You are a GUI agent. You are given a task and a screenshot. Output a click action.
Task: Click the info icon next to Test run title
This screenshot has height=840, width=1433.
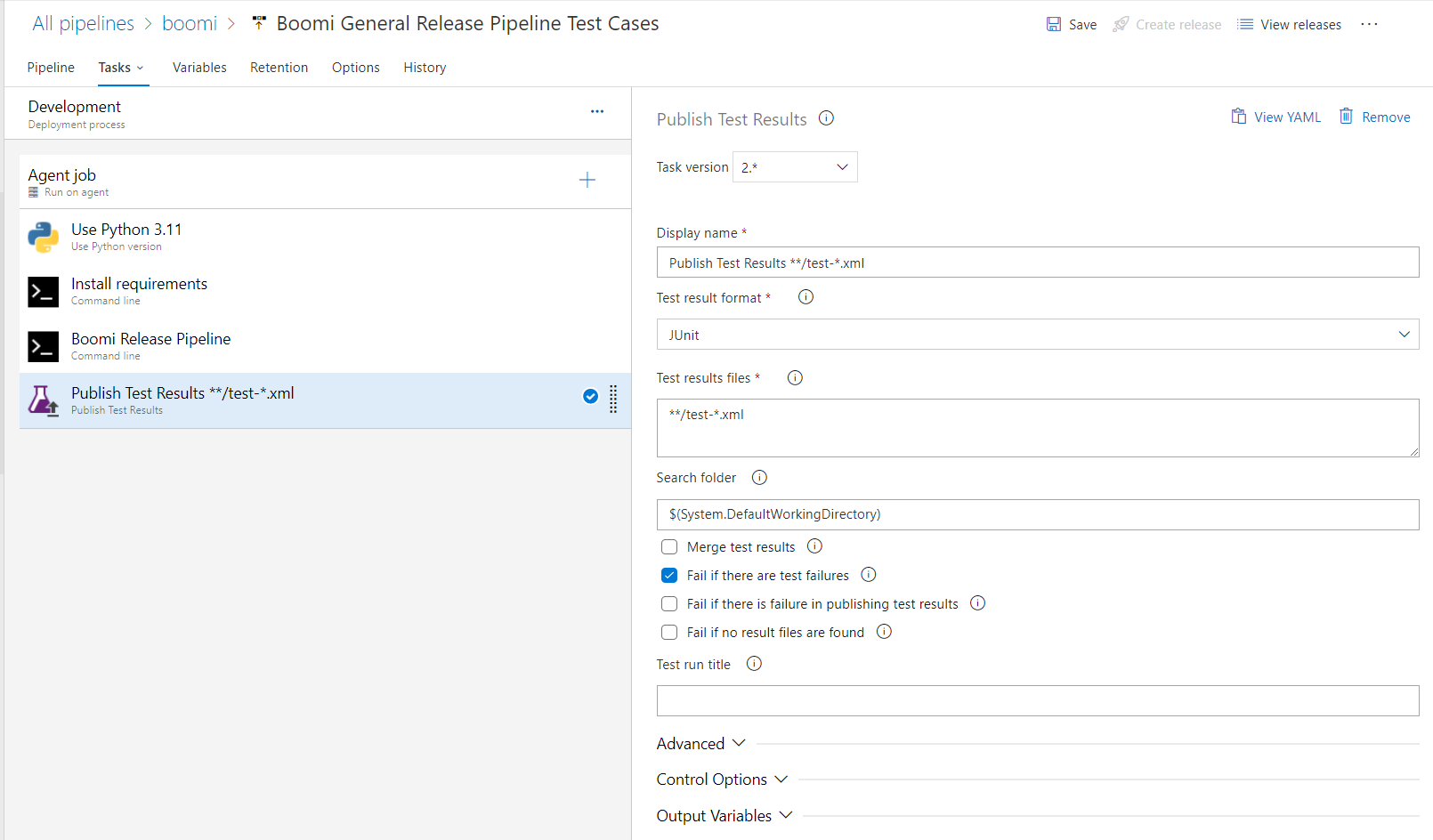[x=754, y=664]
